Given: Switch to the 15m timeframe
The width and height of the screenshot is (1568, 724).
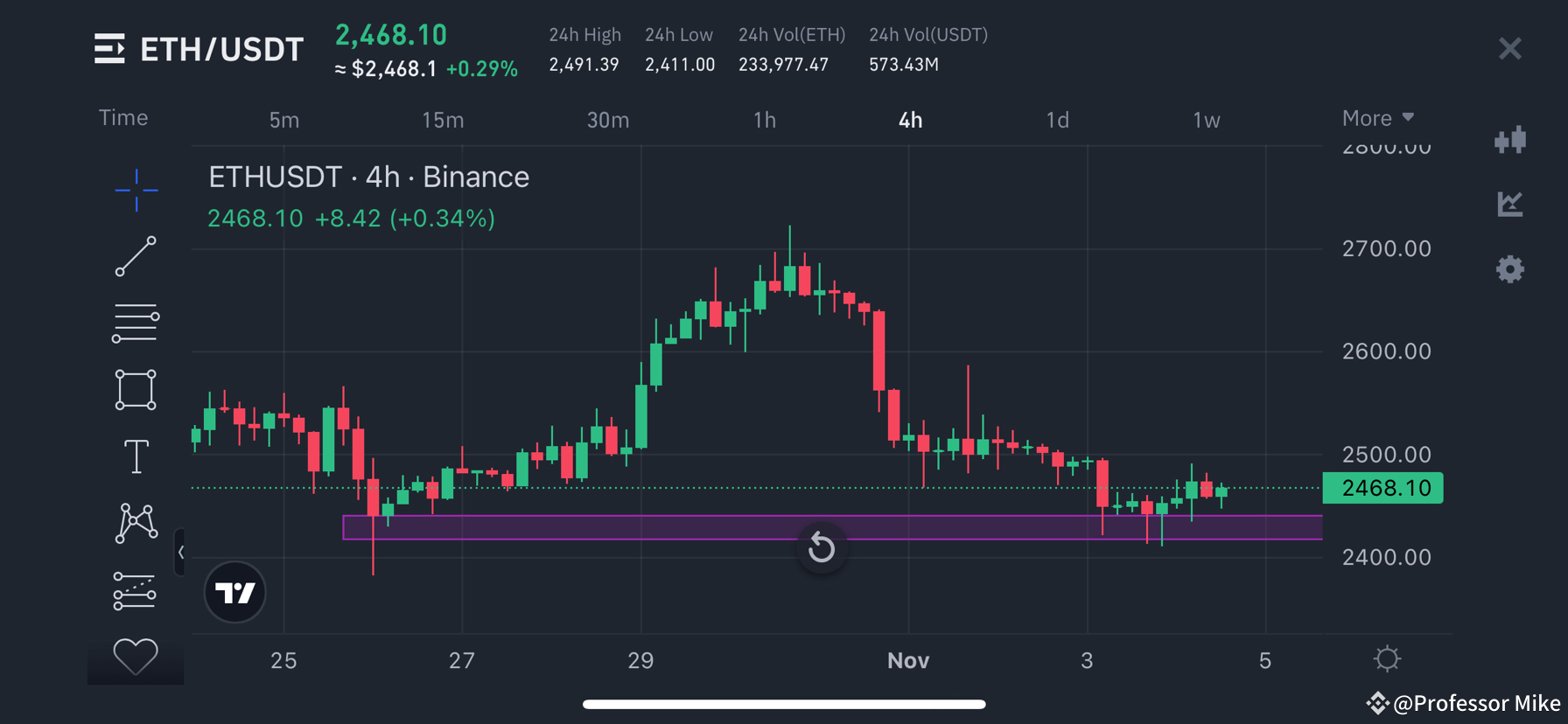Looking at the screenshot, I should point(443,120).
